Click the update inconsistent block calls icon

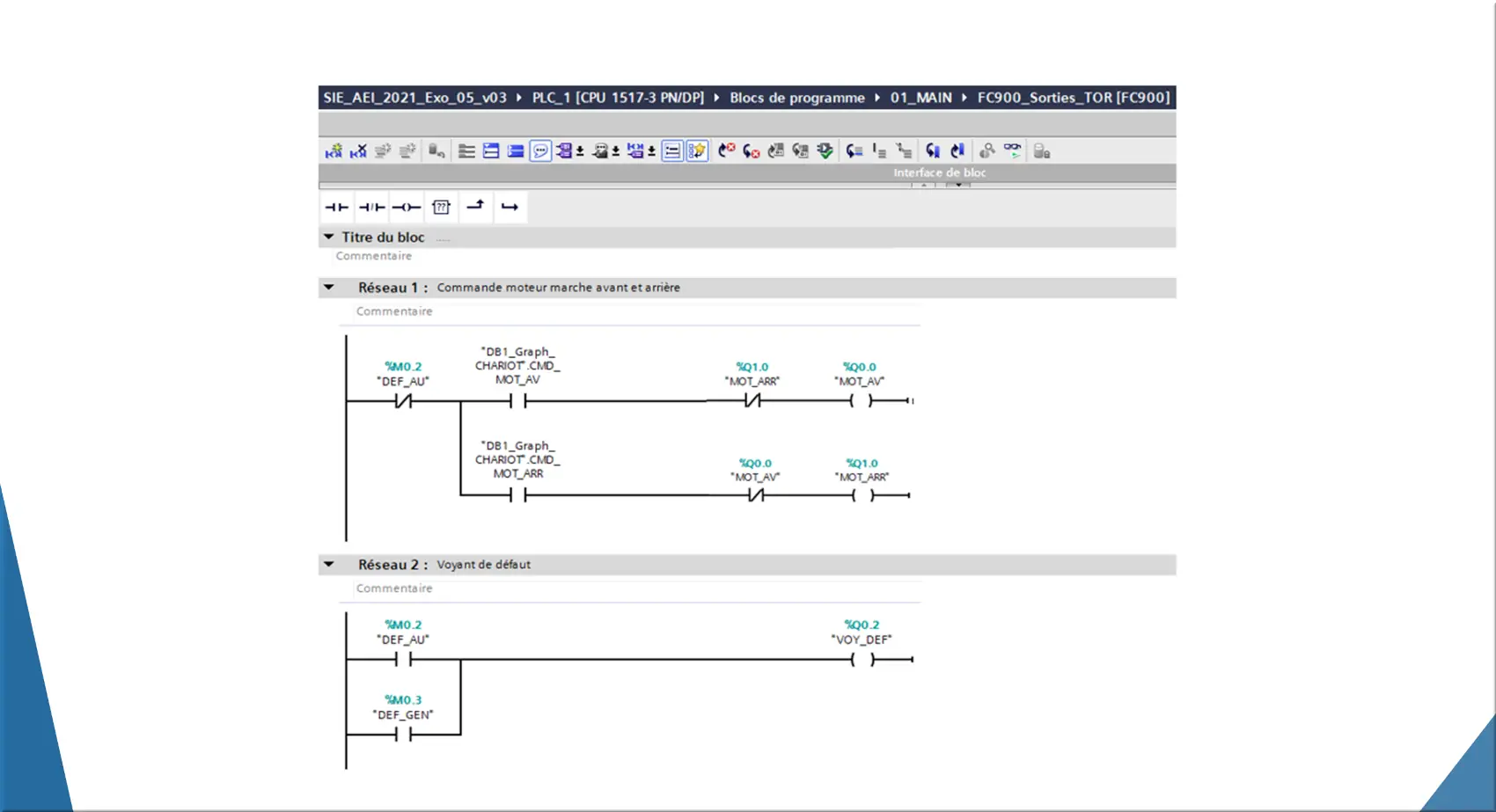pos(775,151)
